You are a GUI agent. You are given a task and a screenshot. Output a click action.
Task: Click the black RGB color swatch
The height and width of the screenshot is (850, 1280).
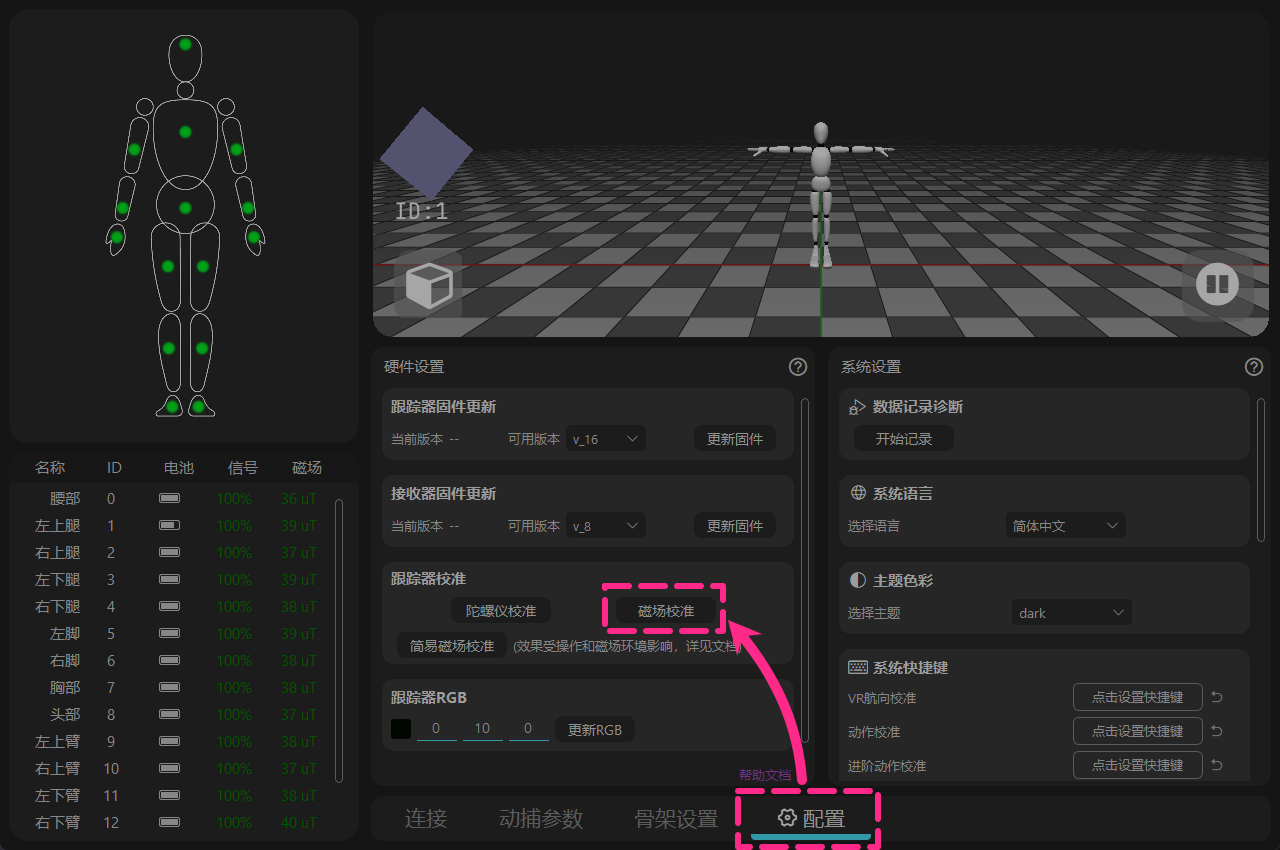coord(401,729)
